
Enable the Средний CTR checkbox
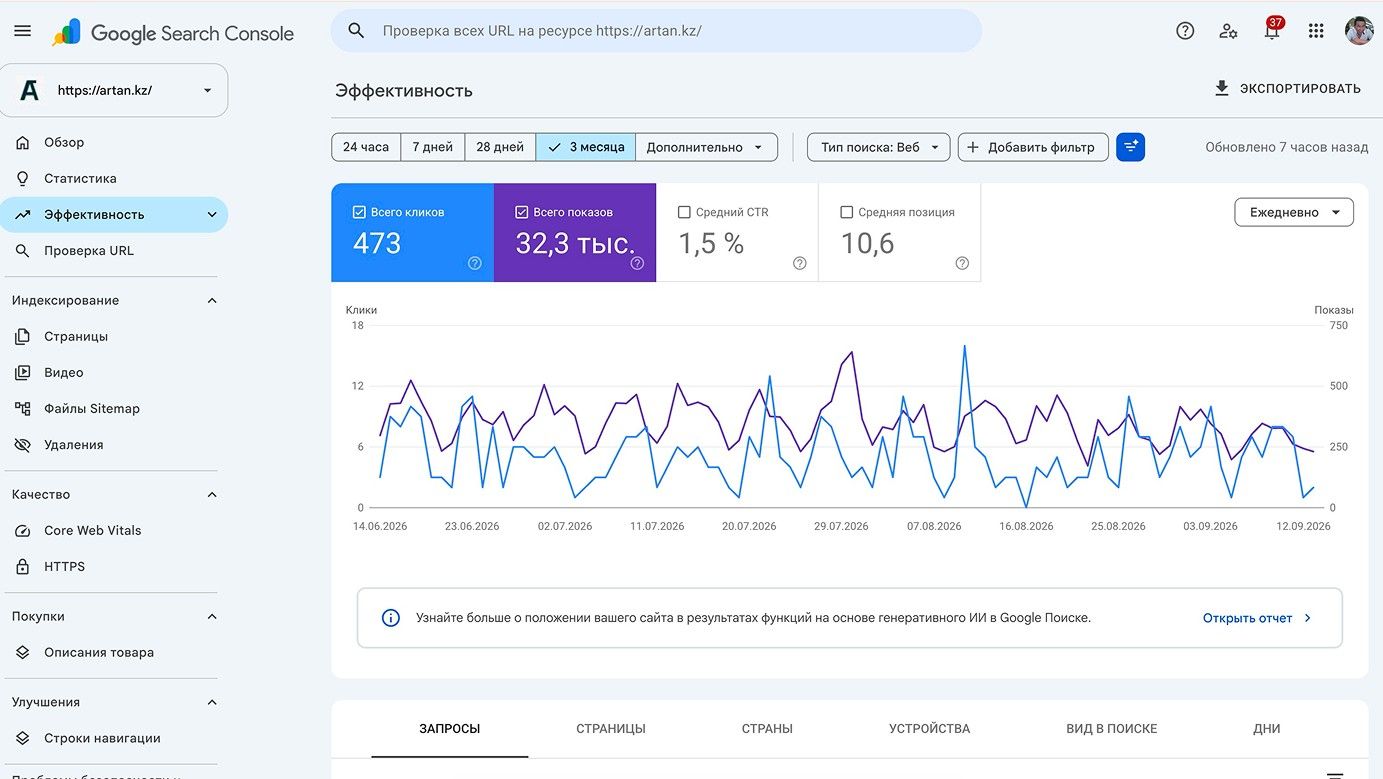coord(684,212)
